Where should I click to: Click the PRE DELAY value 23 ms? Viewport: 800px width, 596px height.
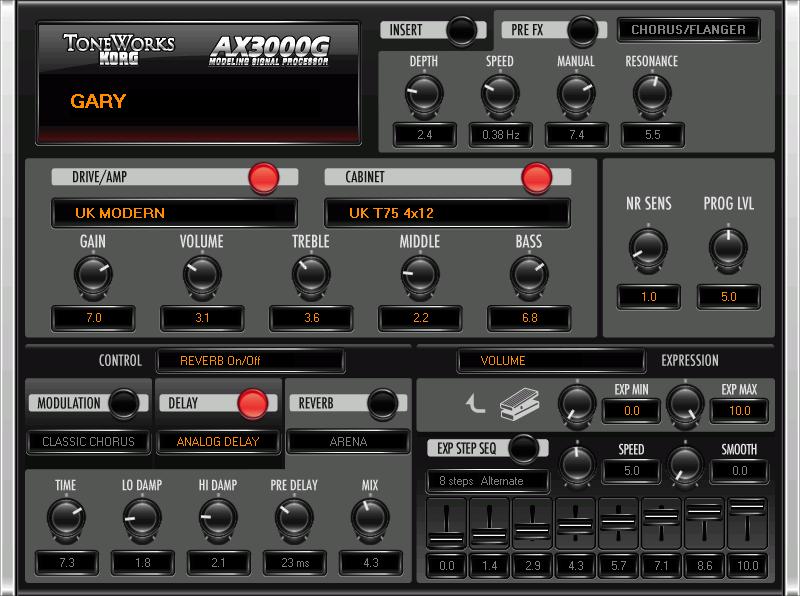click(294, 563)
